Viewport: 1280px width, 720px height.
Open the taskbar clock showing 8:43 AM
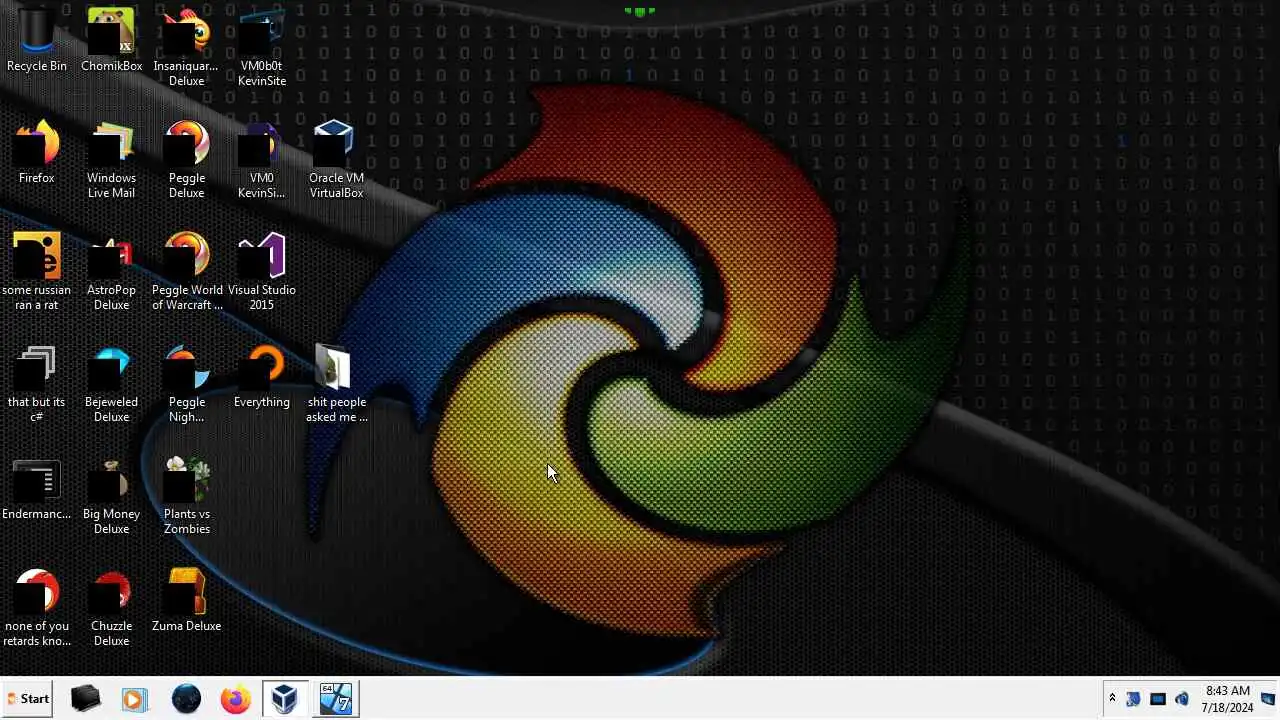tap(1227, 699)
